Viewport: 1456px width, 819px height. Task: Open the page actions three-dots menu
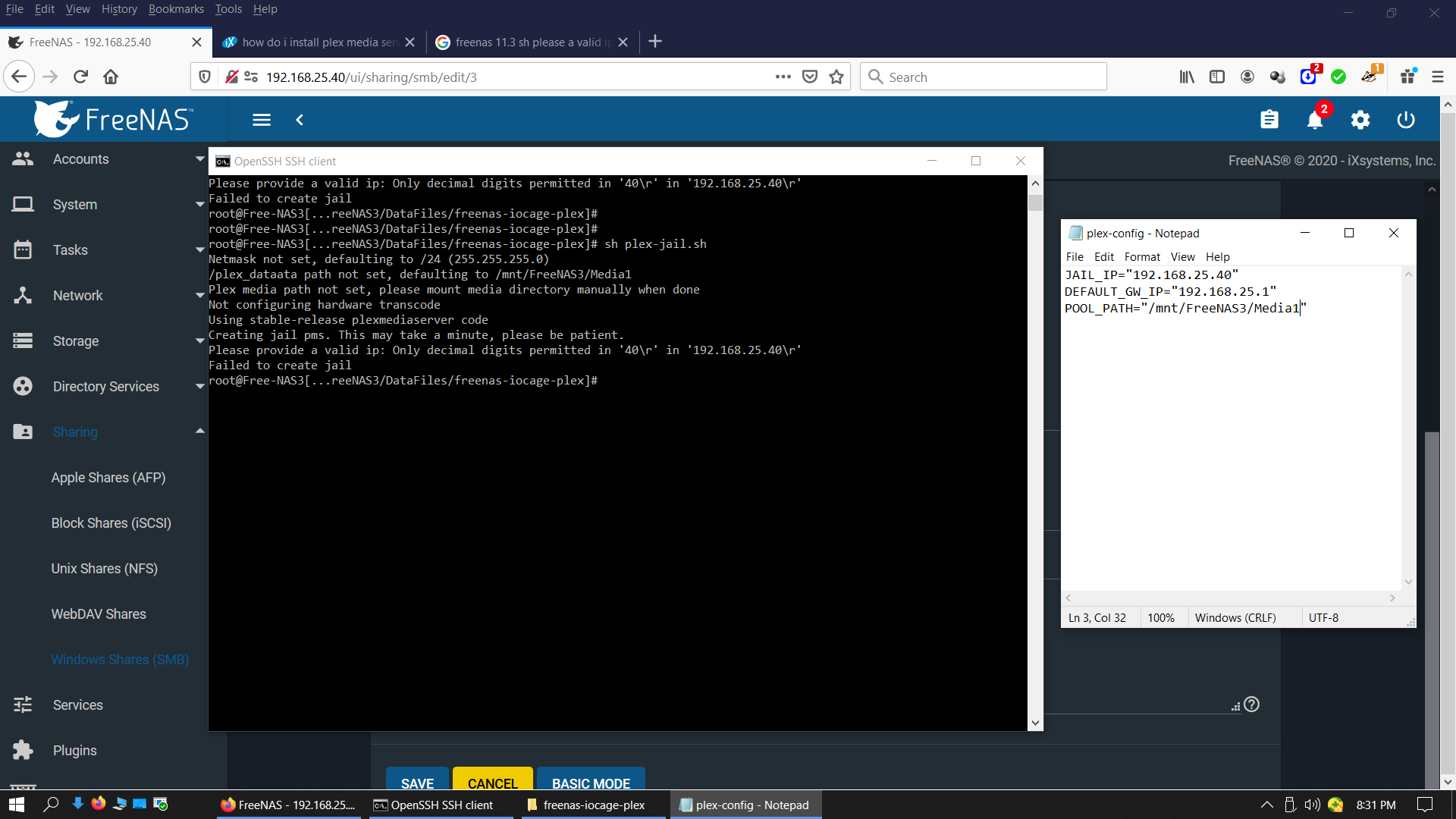tap(783, 77)
